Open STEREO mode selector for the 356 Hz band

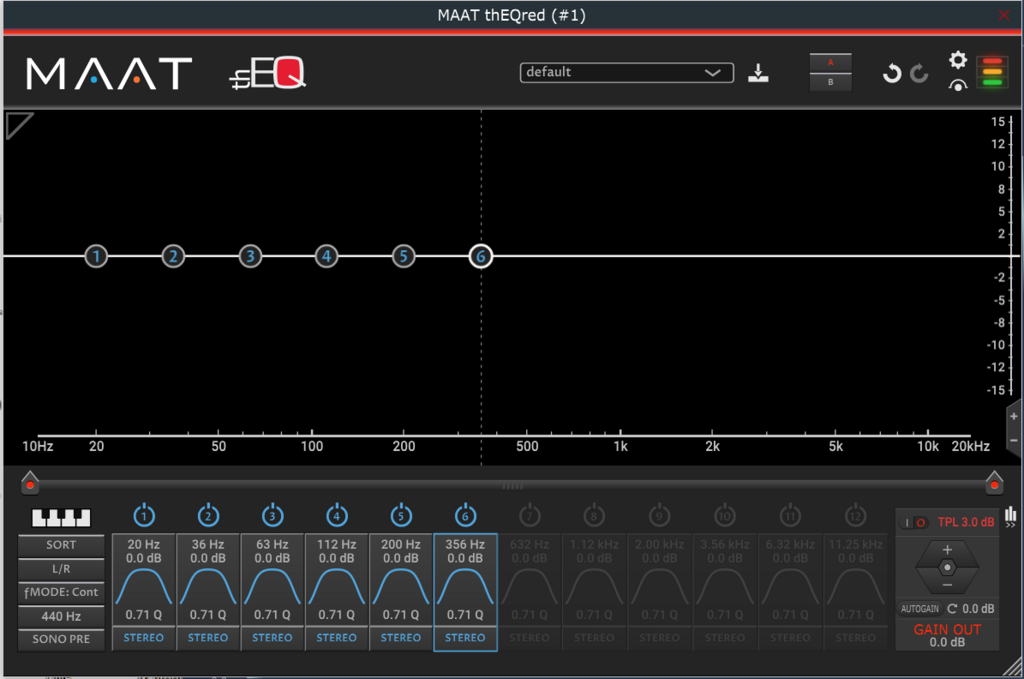click(x=465, y=638)
